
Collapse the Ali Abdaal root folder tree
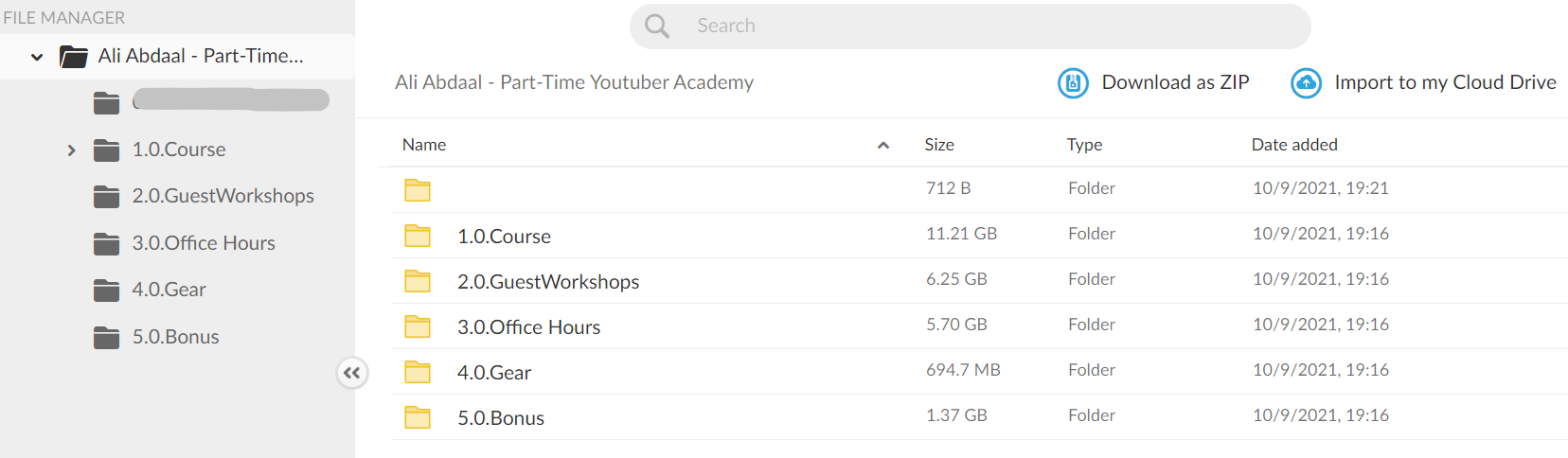37,57
